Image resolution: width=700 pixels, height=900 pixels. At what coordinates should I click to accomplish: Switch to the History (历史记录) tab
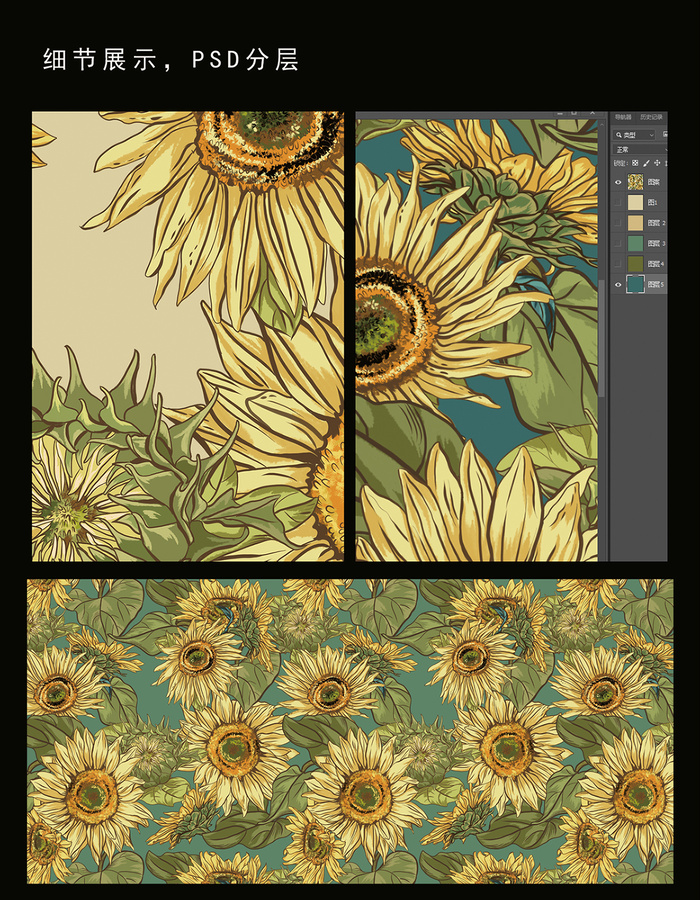coord(651,117)
